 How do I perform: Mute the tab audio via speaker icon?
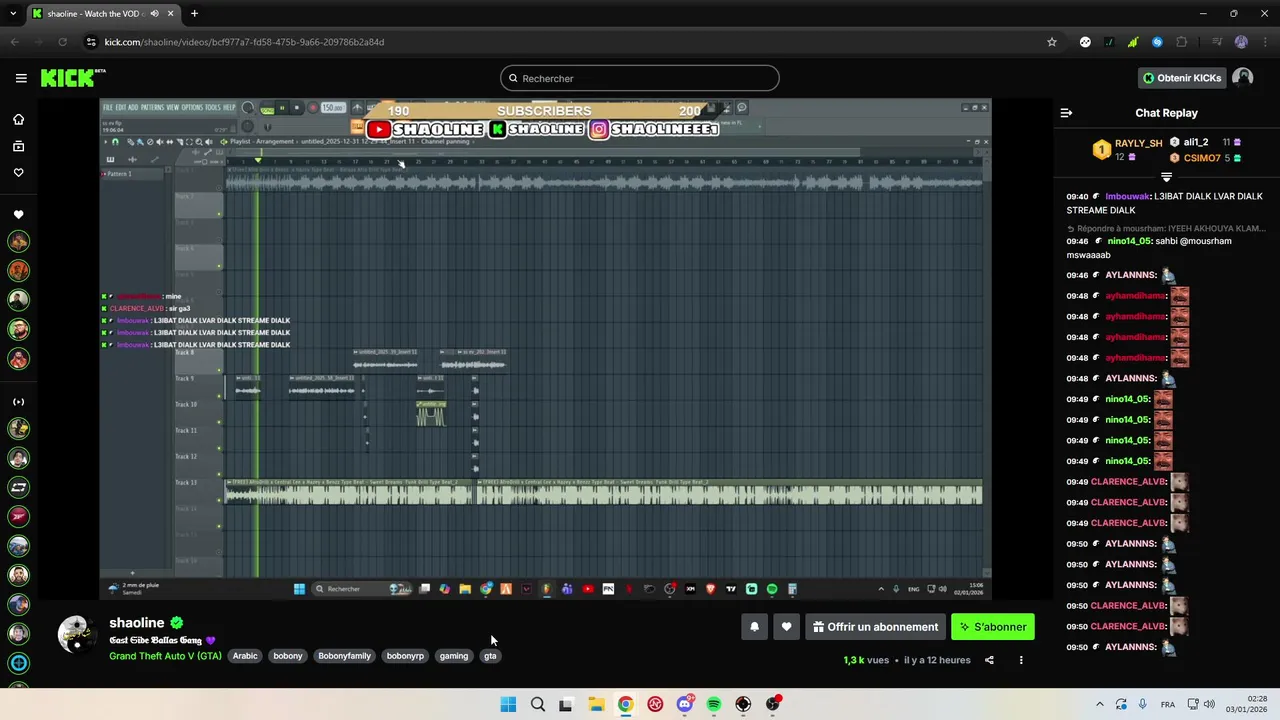[154, 14]
